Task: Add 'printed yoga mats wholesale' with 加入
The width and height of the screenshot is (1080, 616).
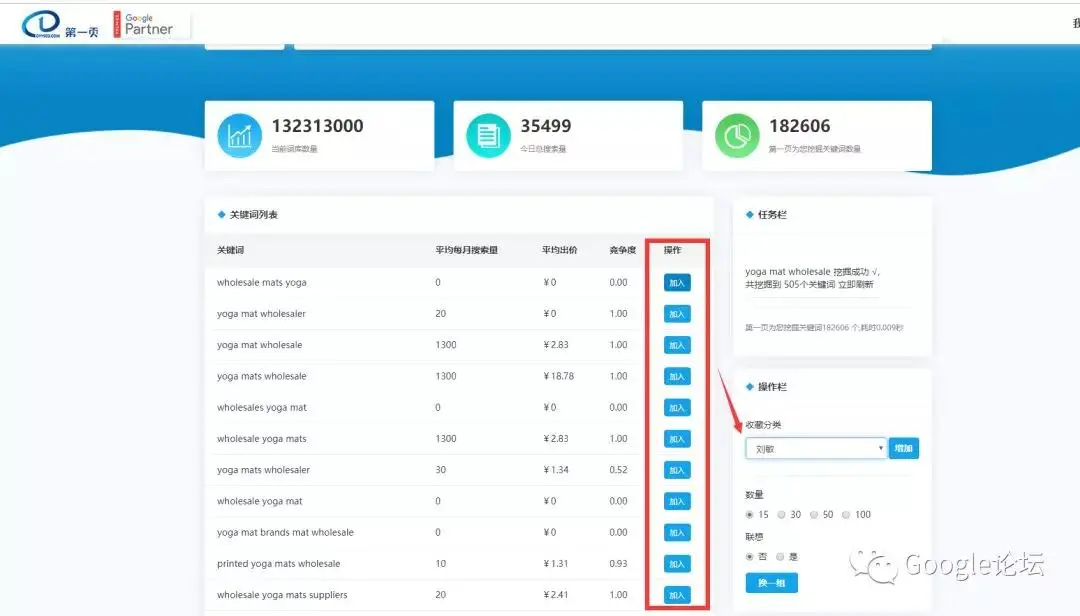Action: (x=677, y=564)
